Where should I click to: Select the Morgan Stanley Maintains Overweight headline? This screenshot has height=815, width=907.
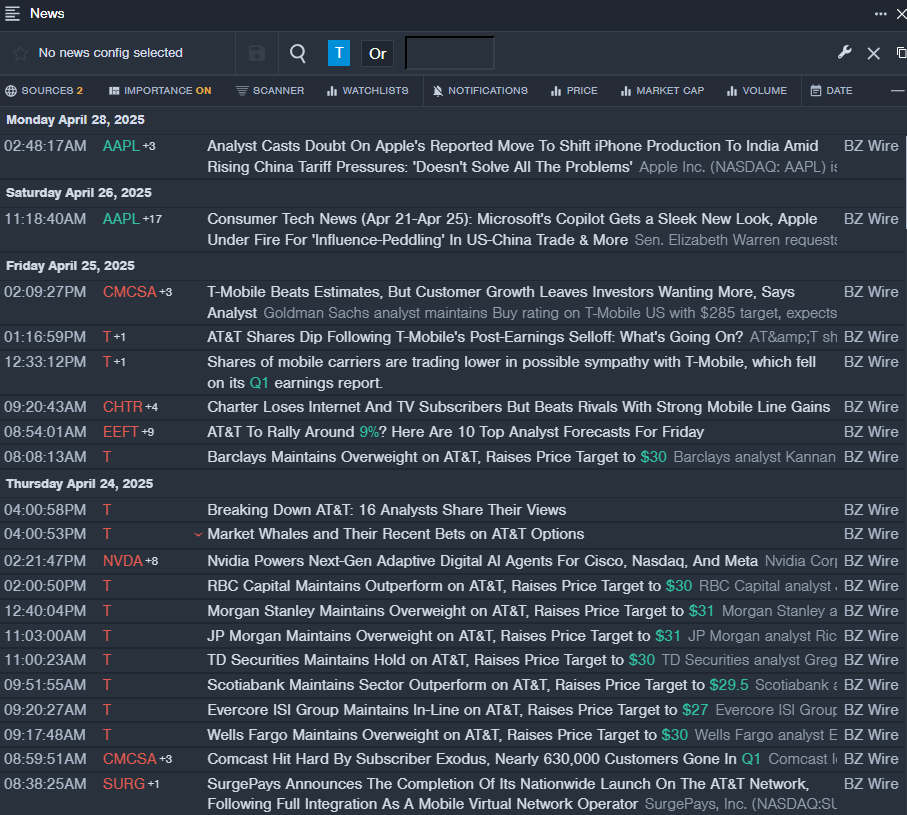[x=460, y=611]
